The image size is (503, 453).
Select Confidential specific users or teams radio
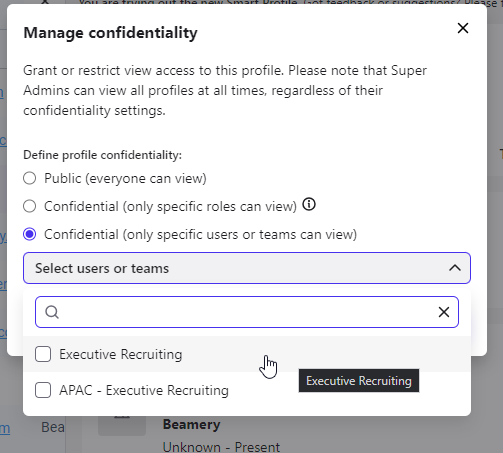[x=30, y=234]
